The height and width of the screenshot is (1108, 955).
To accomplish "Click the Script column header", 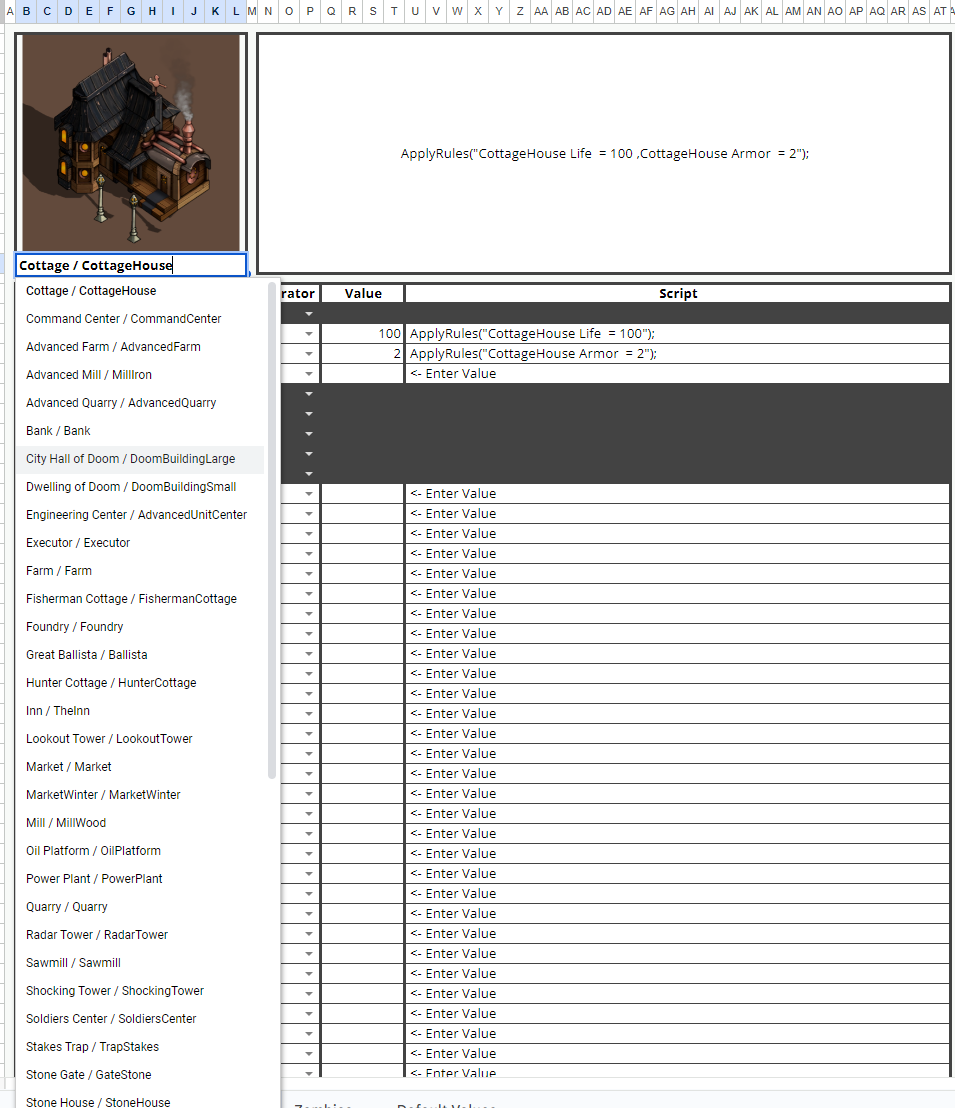I will [x=677, y=293].
